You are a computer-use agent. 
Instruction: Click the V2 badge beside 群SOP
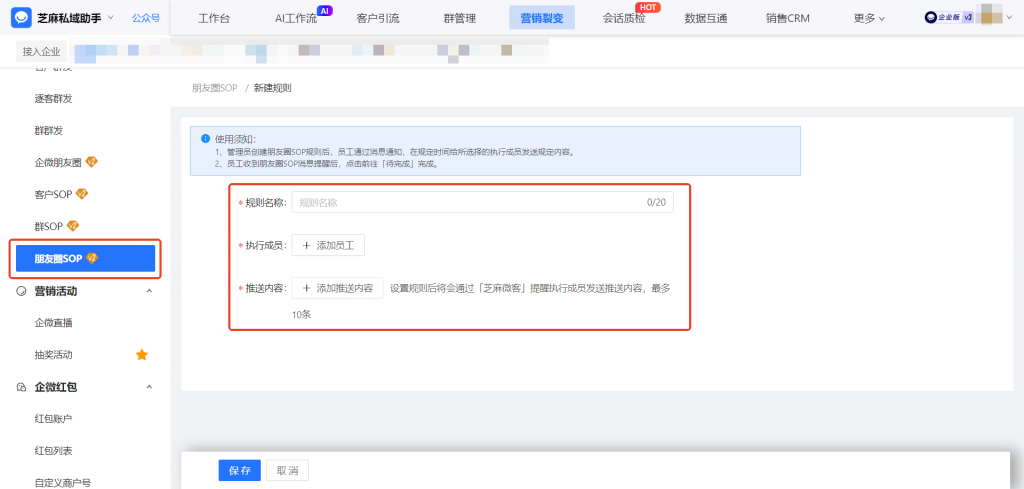pyautogui.click(x=73, y=226)
